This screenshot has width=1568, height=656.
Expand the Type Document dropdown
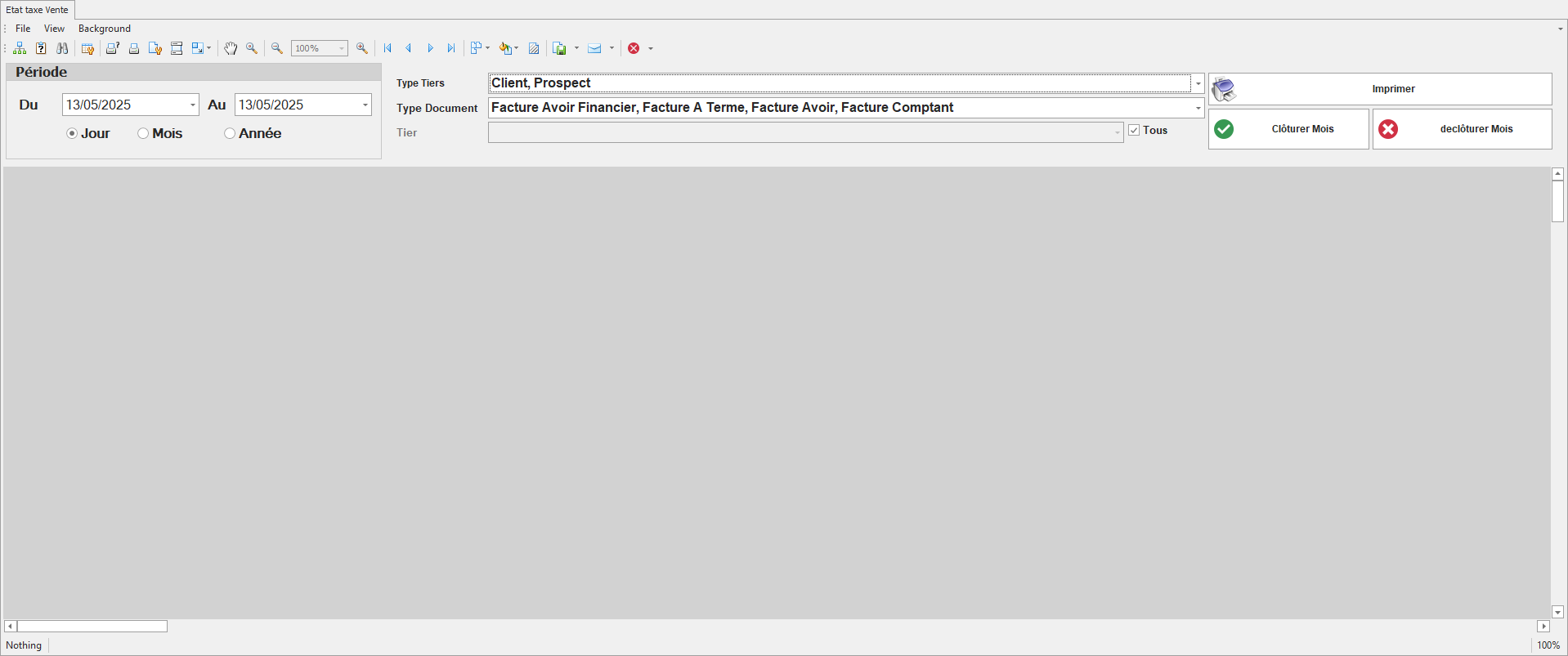tap(1198, 108)
